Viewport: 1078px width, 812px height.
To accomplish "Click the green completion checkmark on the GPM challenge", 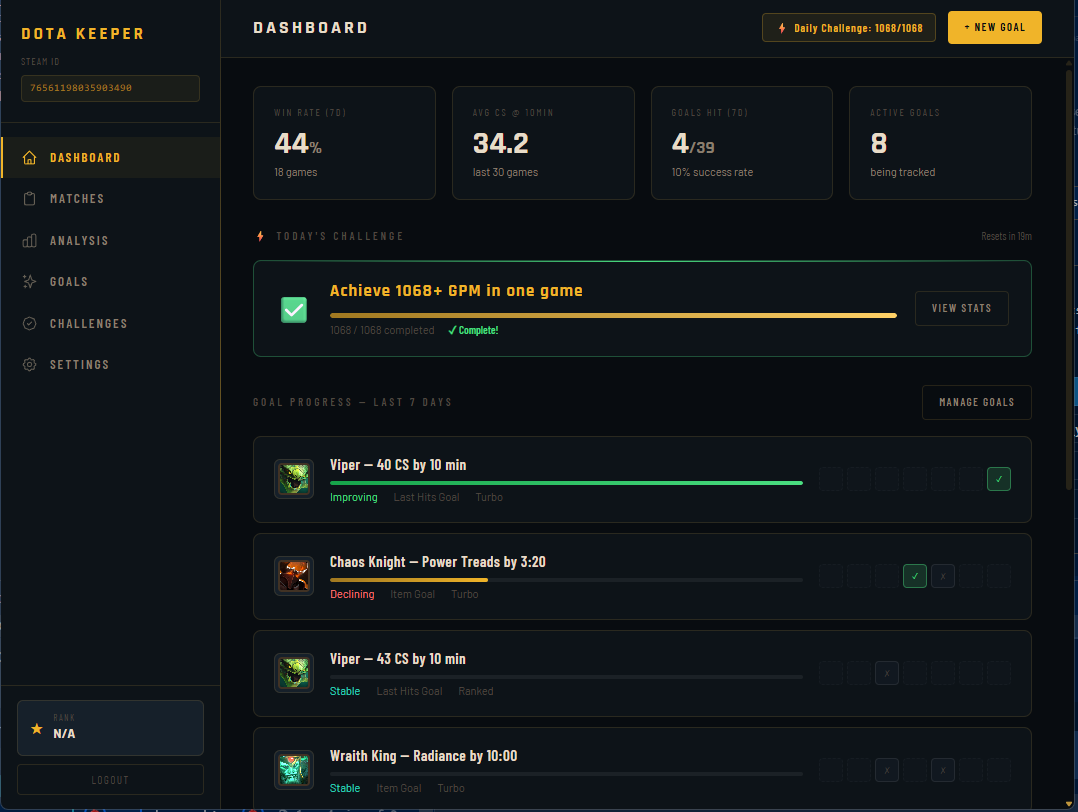I will click(294, 309).
